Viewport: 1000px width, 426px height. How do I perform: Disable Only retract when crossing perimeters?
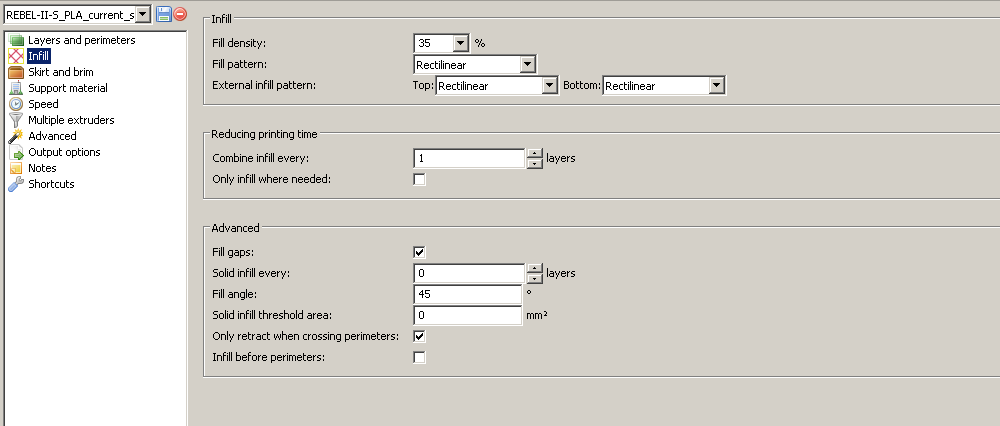pos(420,336)
